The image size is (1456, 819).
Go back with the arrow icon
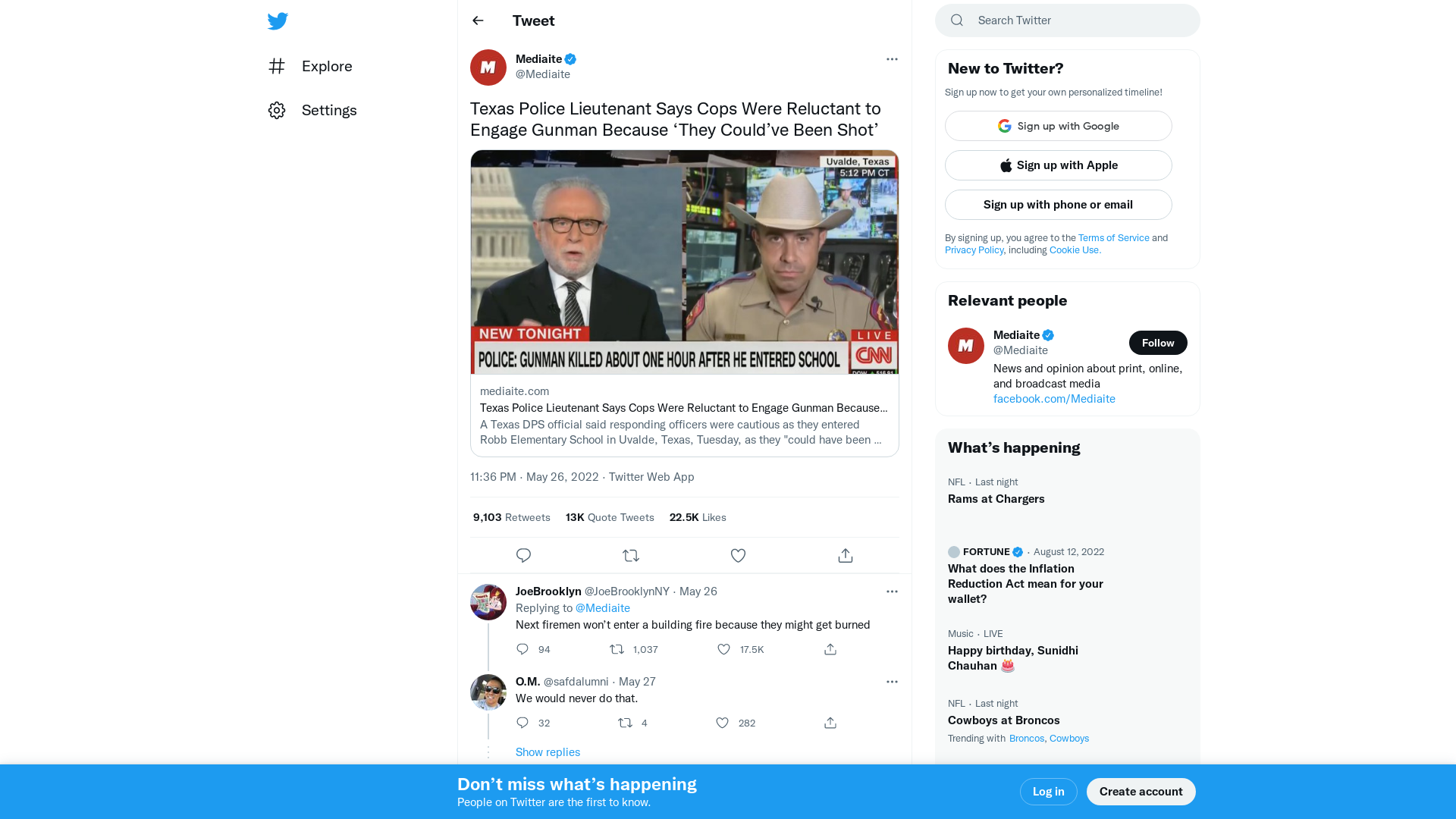tap(478, 20)
